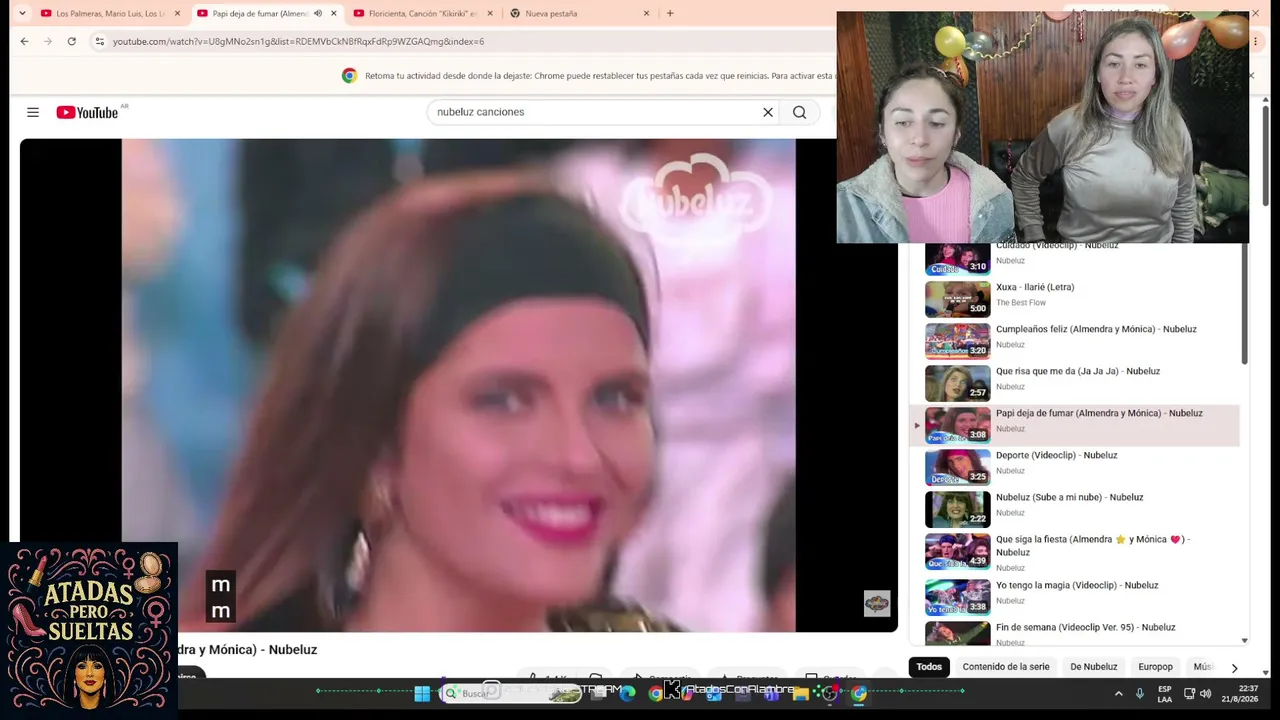Open the Windows Start menu
Viewport: 1280px width, 720px height.
coord(422,693)
